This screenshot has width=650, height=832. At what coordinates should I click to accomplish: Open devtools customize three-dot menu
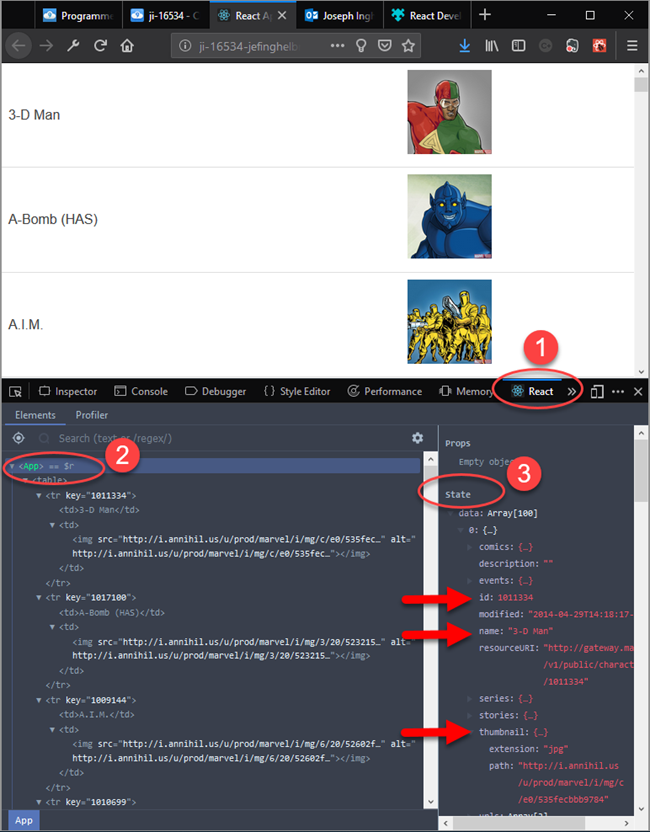[x=618, y=392]
